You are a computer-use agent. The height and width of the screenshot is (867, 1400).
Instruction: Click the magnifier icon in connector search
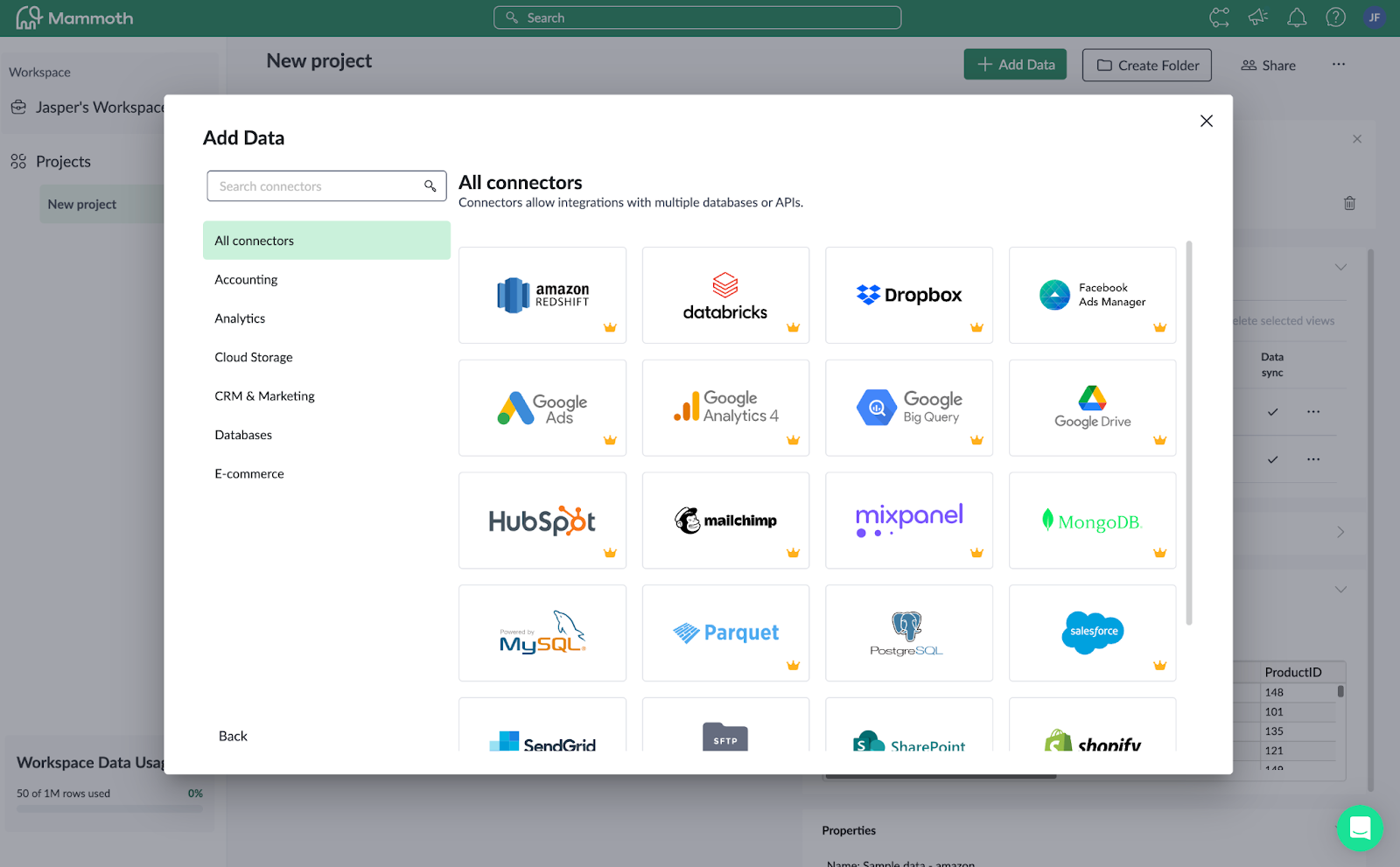click(x=430, y=186)
